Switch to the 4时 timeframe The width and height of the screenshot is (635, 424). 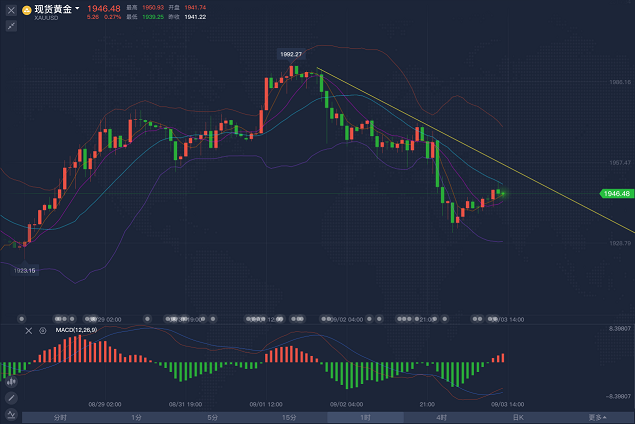pos(441,417)
